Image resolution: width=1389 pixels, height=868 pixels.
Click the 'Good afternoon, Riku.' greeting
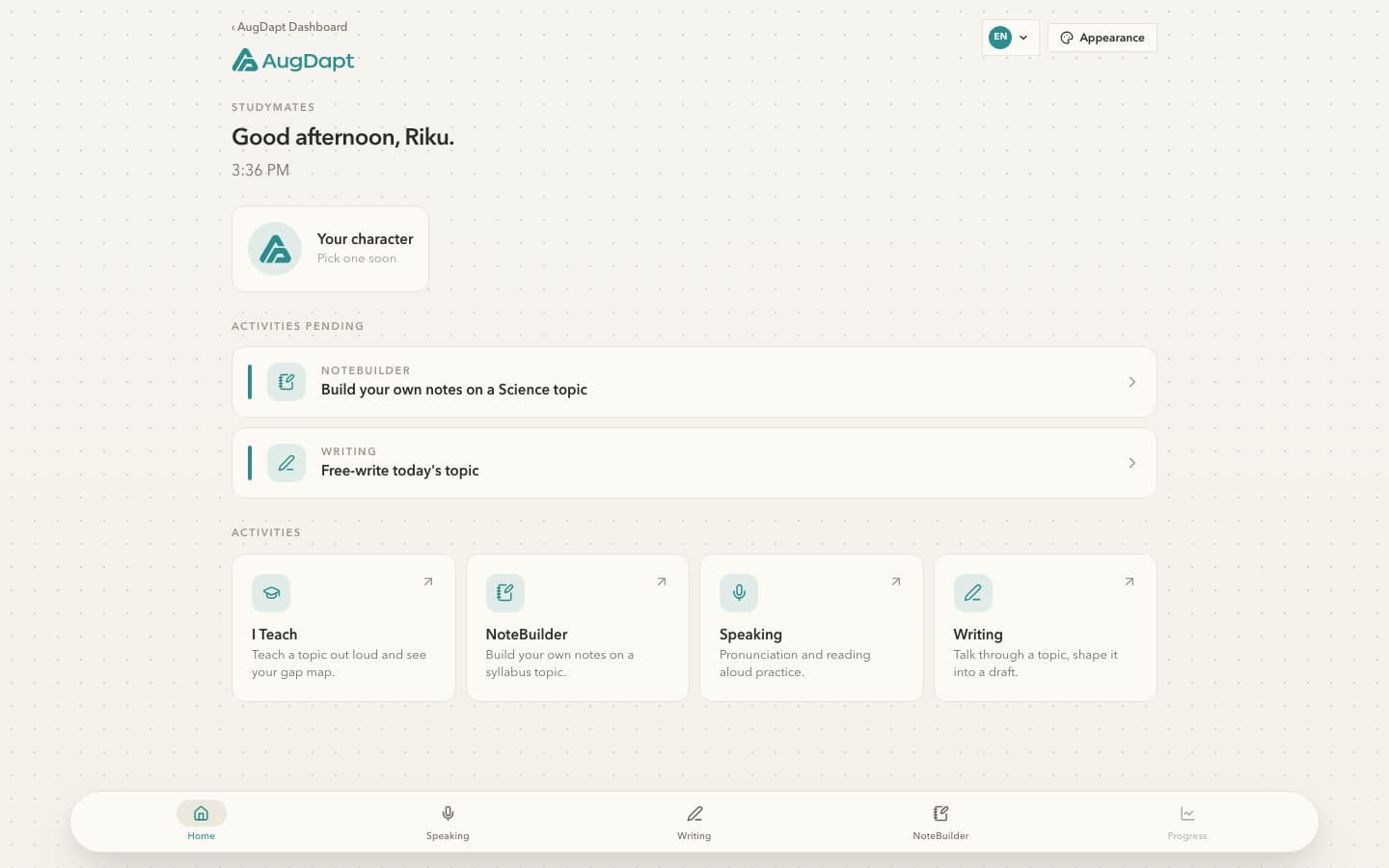pos(342,137)
